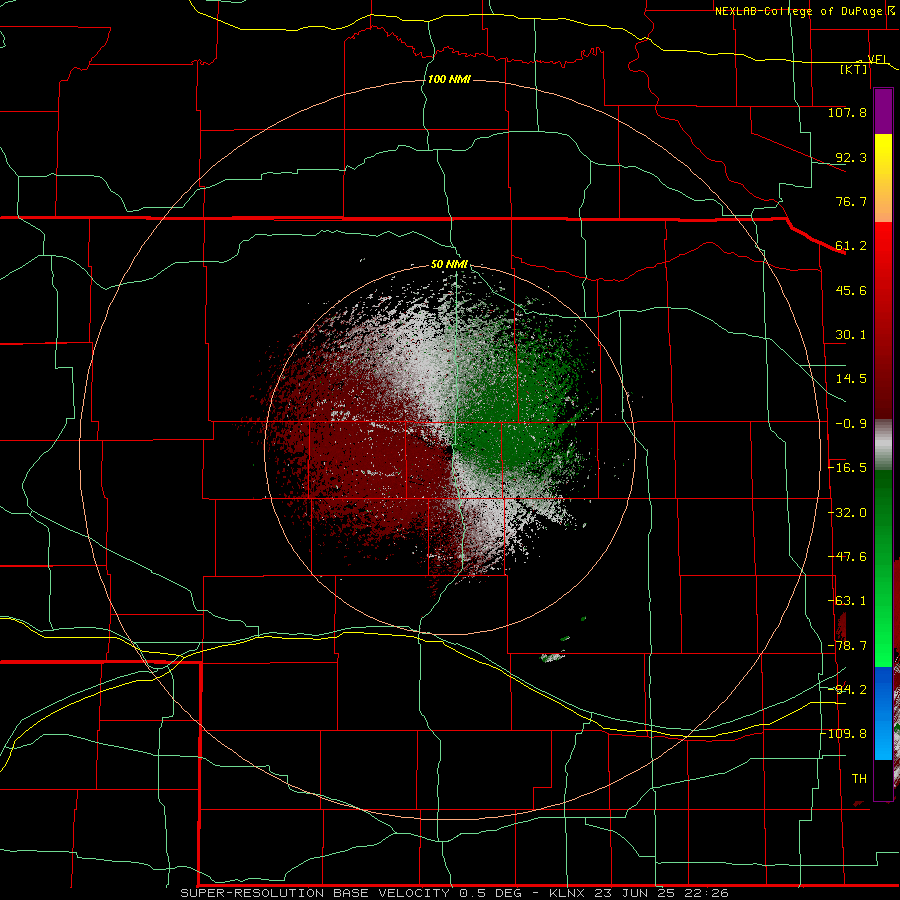Click the 100 NMI range ring label

449,79
